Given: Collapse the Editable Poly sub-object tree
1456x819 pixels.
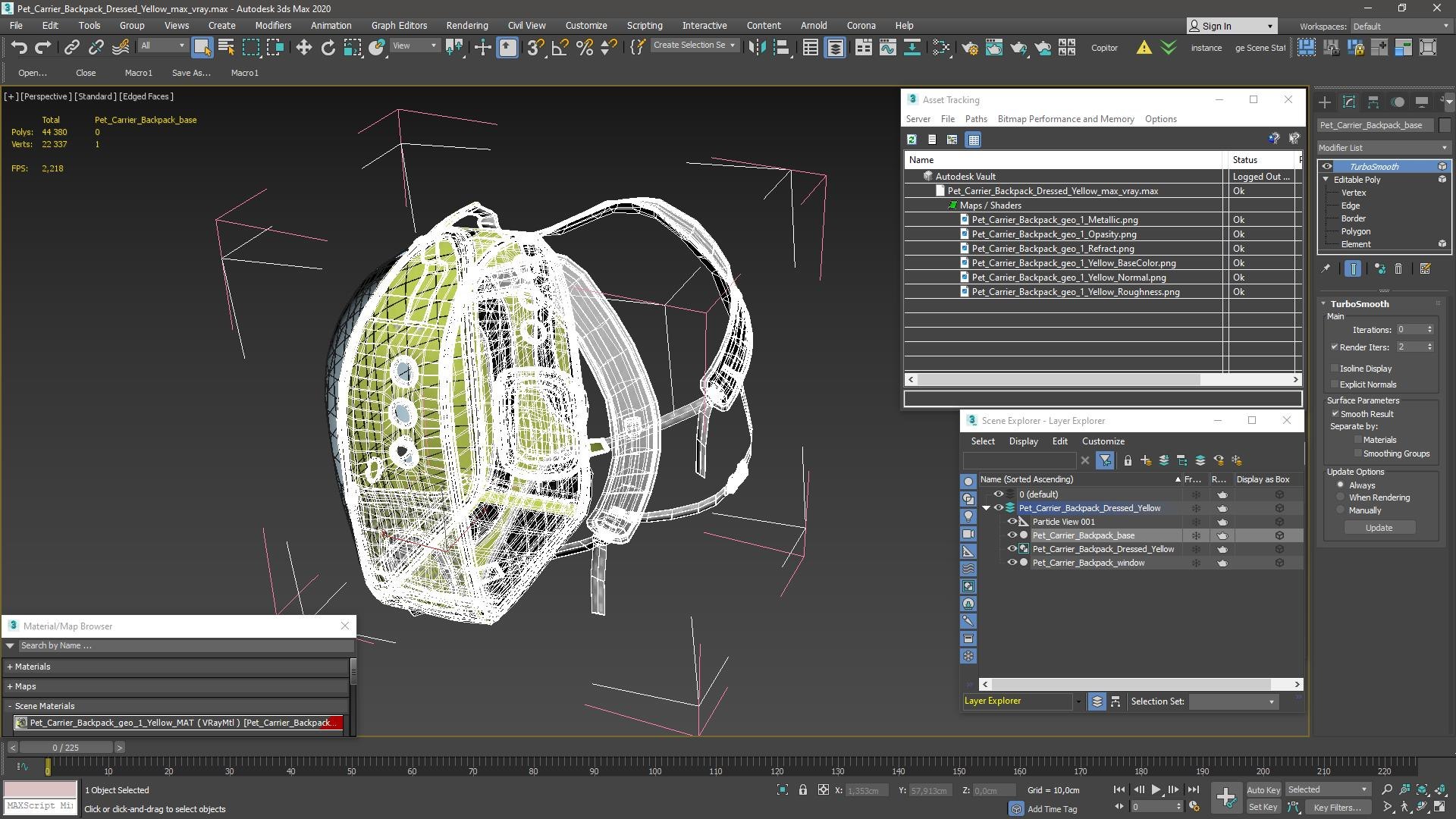Looking at the screenshot, I should [x=1326, y=180].
